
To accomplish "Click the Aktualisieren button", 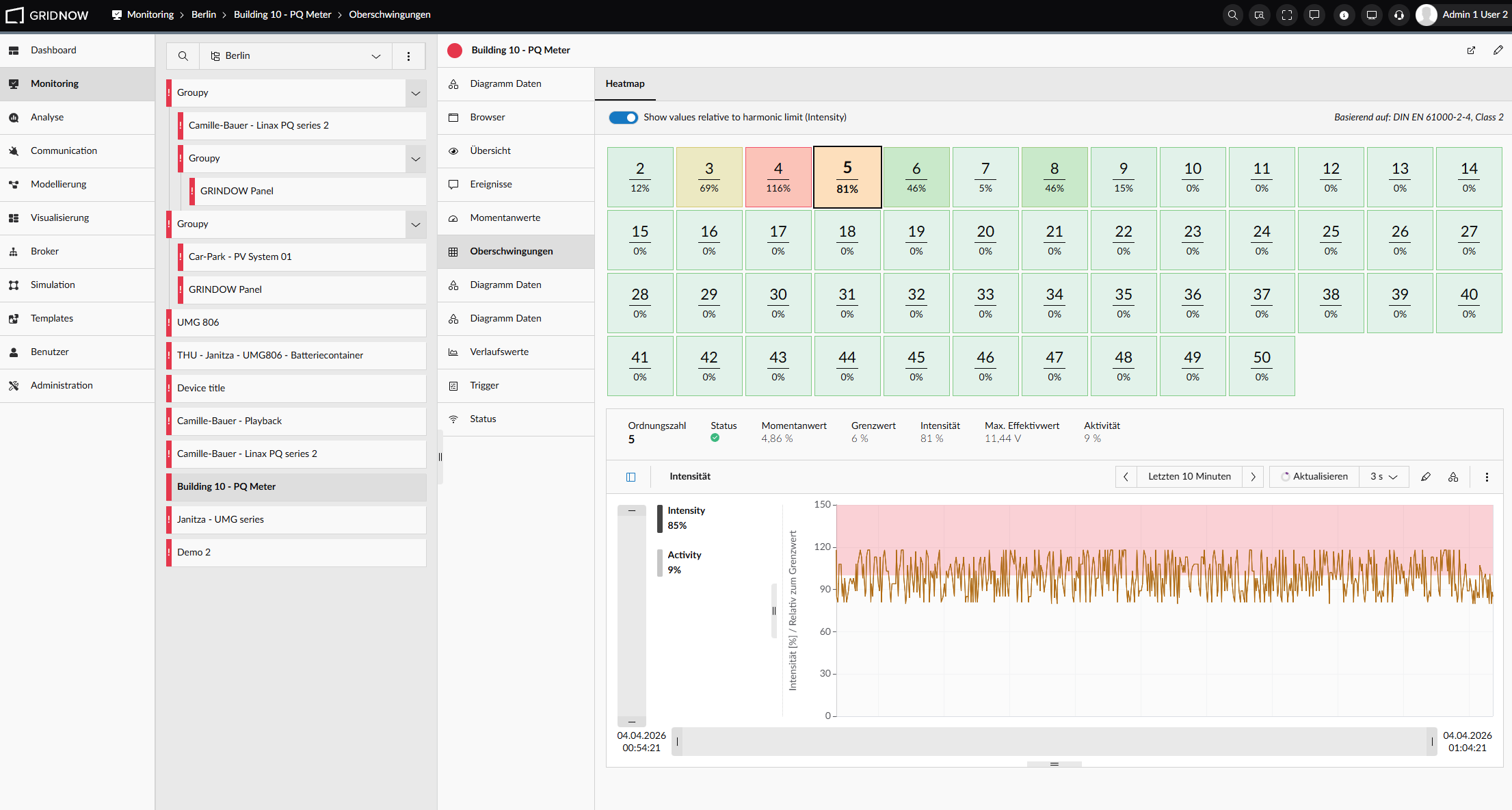I will 1314,477.
